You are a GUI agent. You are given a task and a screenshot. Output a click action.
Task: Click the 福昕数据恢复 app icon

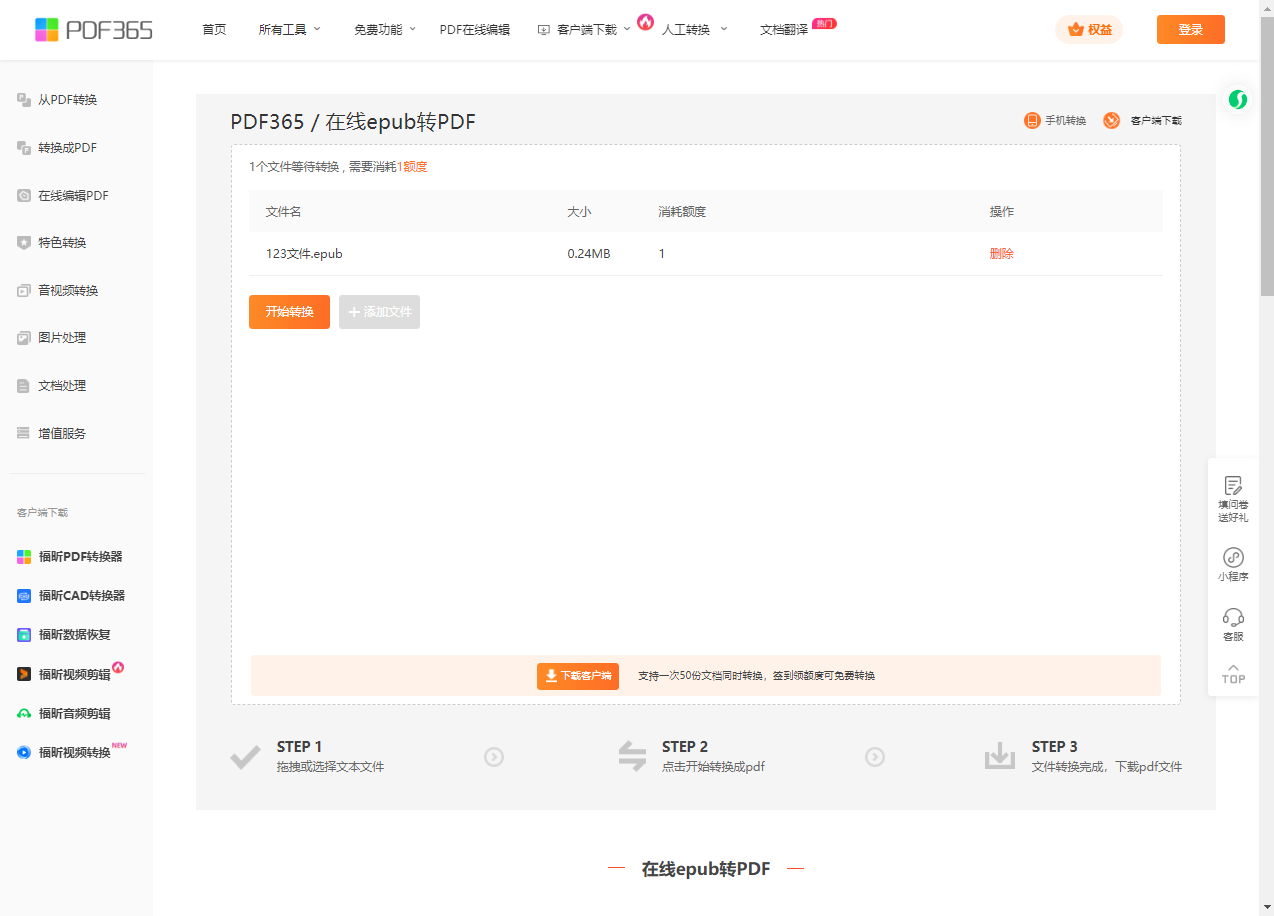[24, 635]
